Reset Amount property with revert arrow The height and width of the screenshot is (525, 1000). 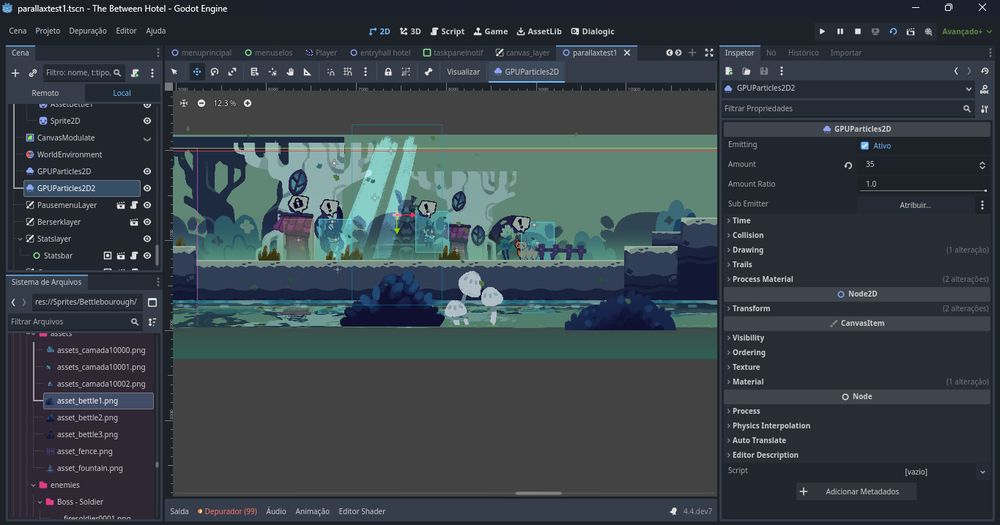point(848,165)
